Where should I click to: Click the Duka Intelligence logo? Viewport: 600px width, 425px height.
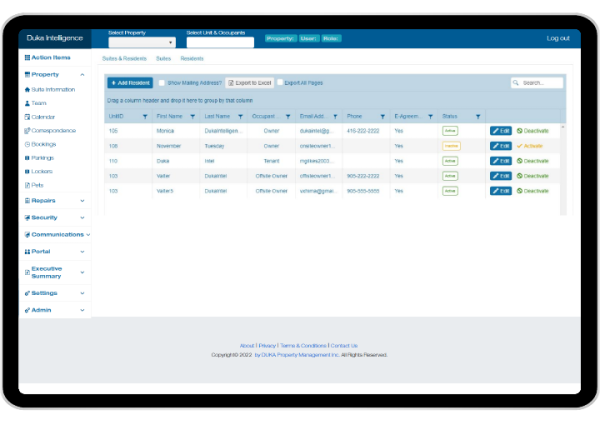tap(55, 38)
